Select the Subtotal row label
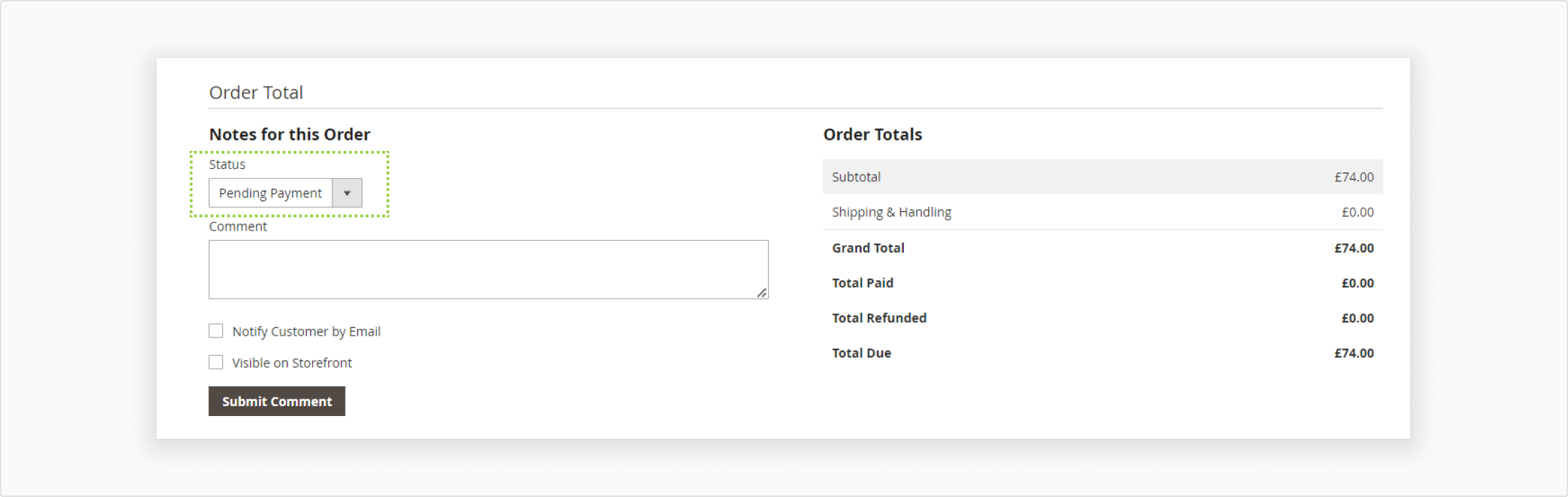This screenshot has width=1568, height=497. click(856, 177)
